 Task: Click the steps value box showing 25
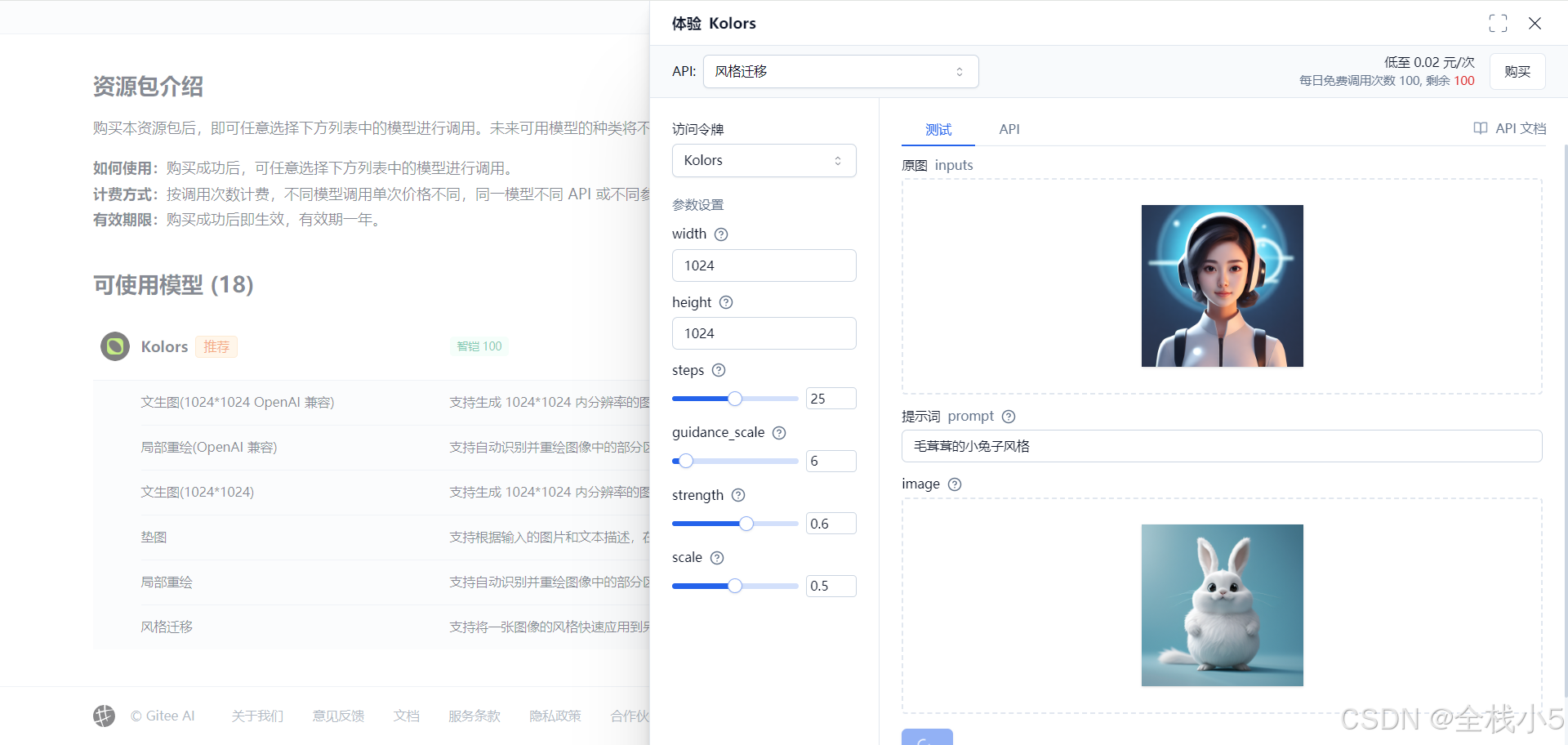pyautogui.click(x=831, y=399)
